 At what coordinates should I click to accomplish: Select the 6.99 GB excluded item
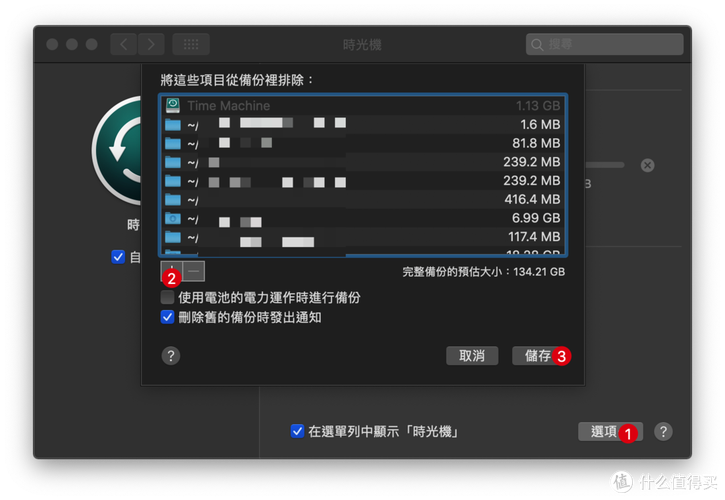pyautogui.click(x=360, y=218)
